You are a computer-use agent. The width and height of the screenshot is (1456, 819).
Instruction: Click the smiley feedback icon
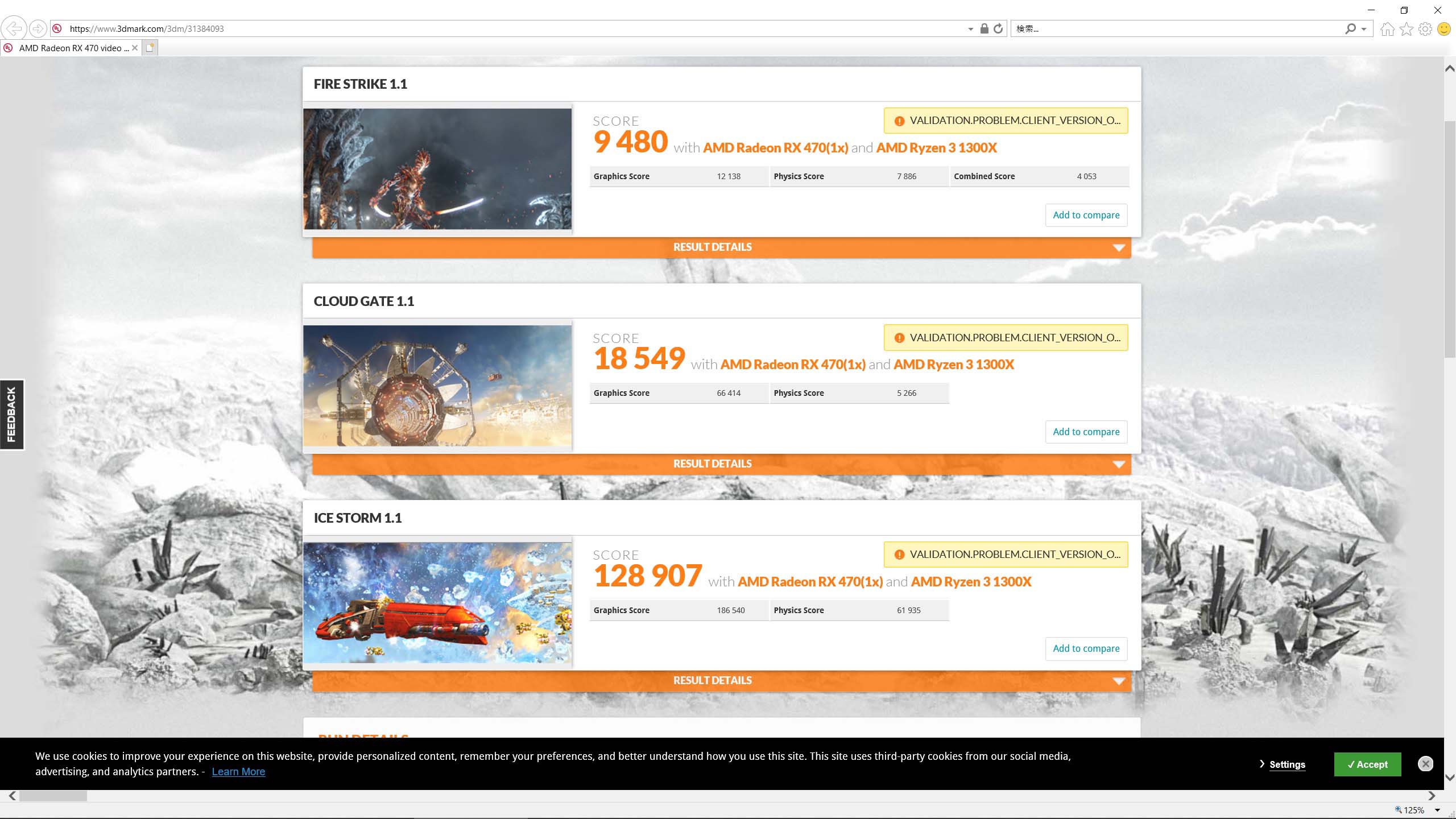tap(1444, 28)
